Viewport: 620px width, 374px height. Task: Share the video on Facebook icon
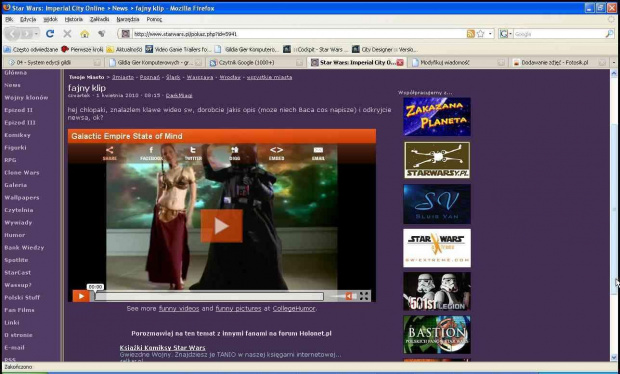(151, 153)
